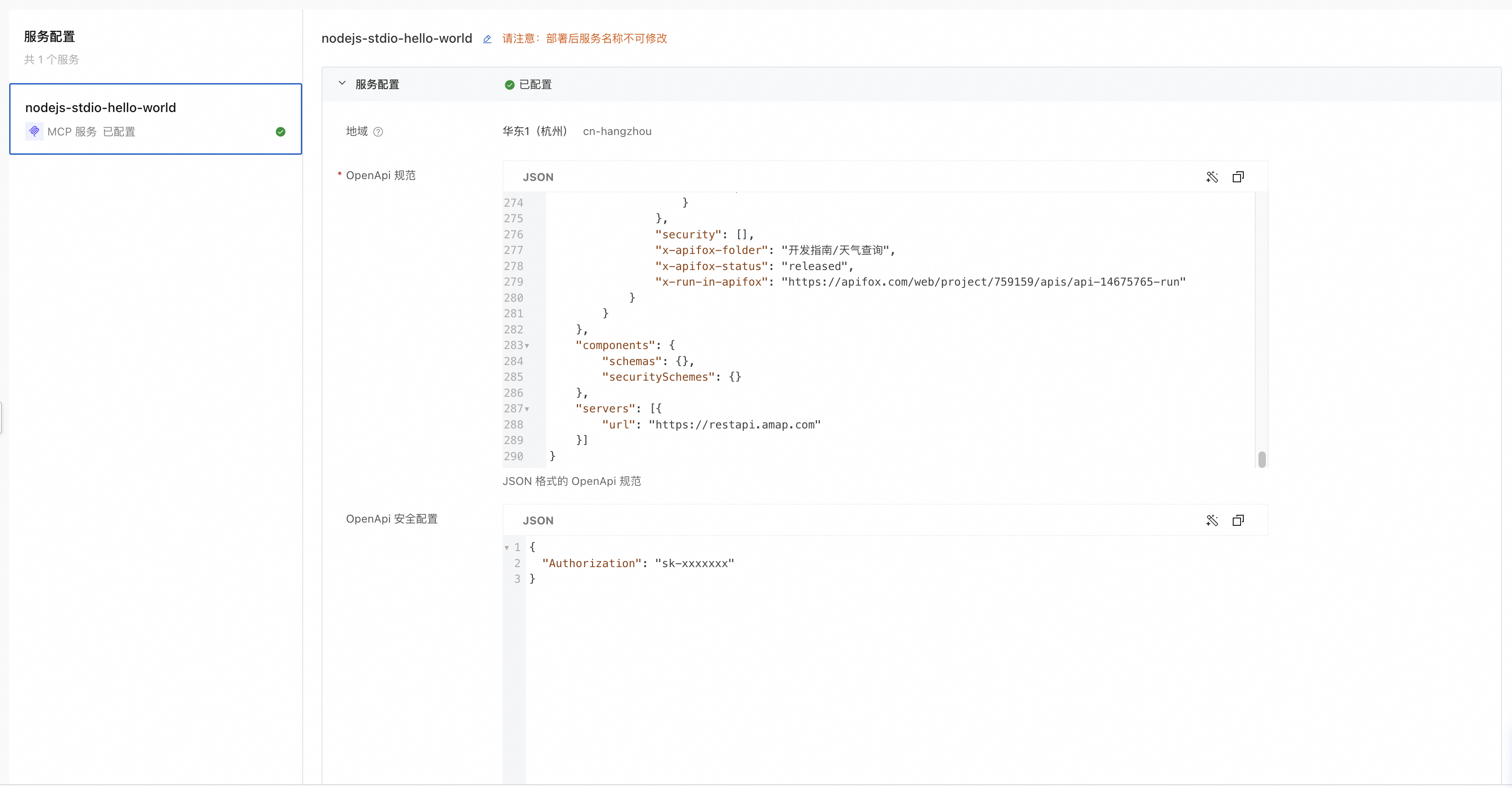The height and width of the screenshot is (788, 1512).
Task: Click the nodejs-stdio-hello-world title heading
Action: (x=397, y=39)
